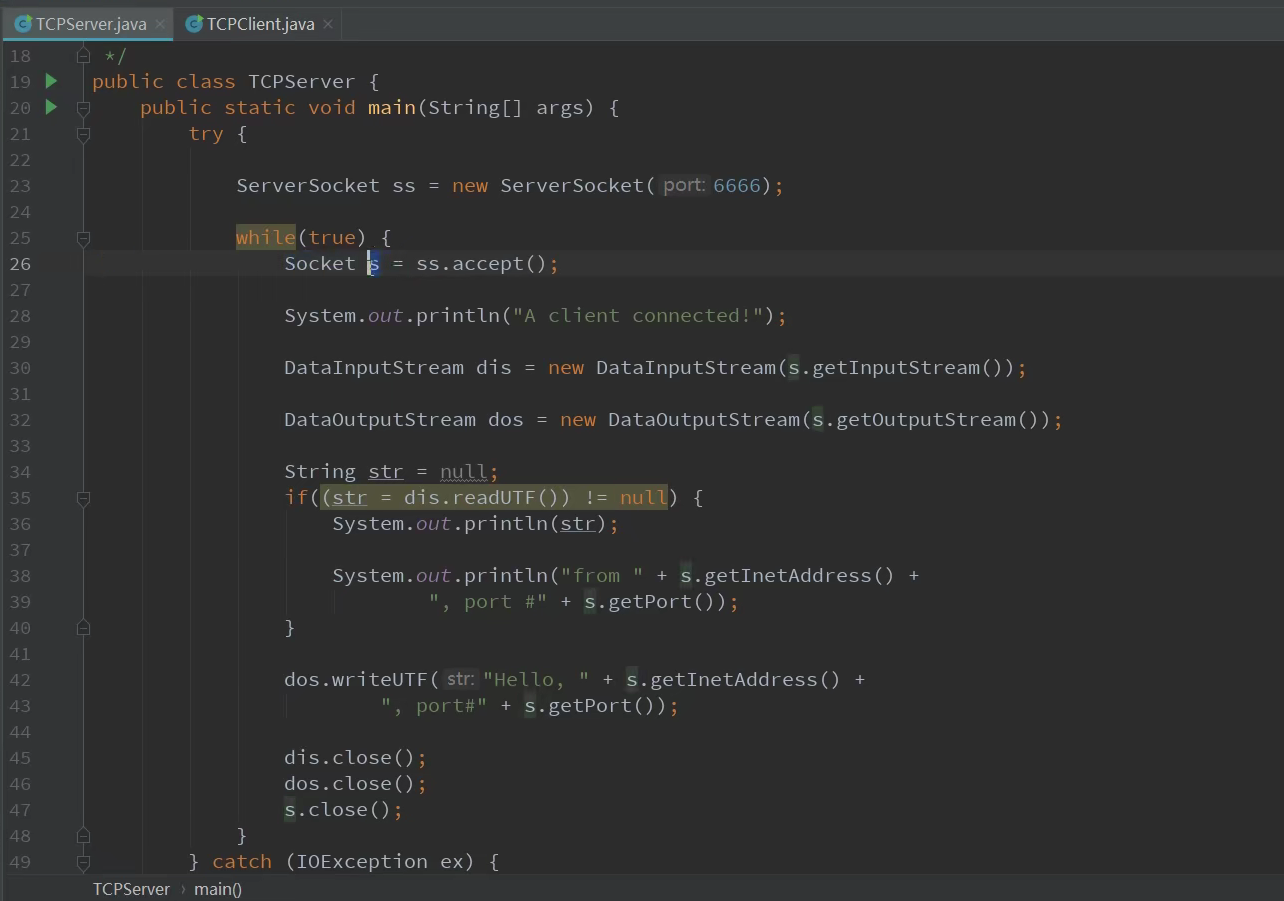Collapse the comment block ending on line 18

(83, 55)
